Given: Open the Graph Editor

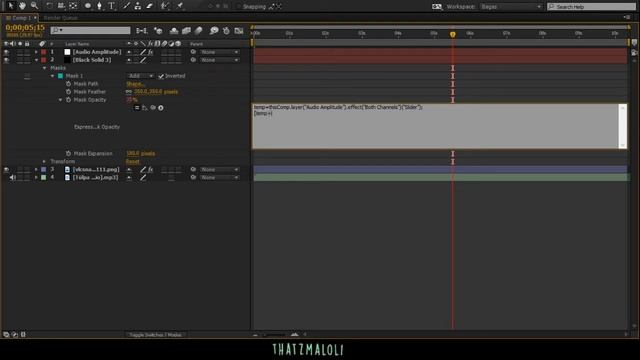Looking at the screenshot, I should pos(239,31).
